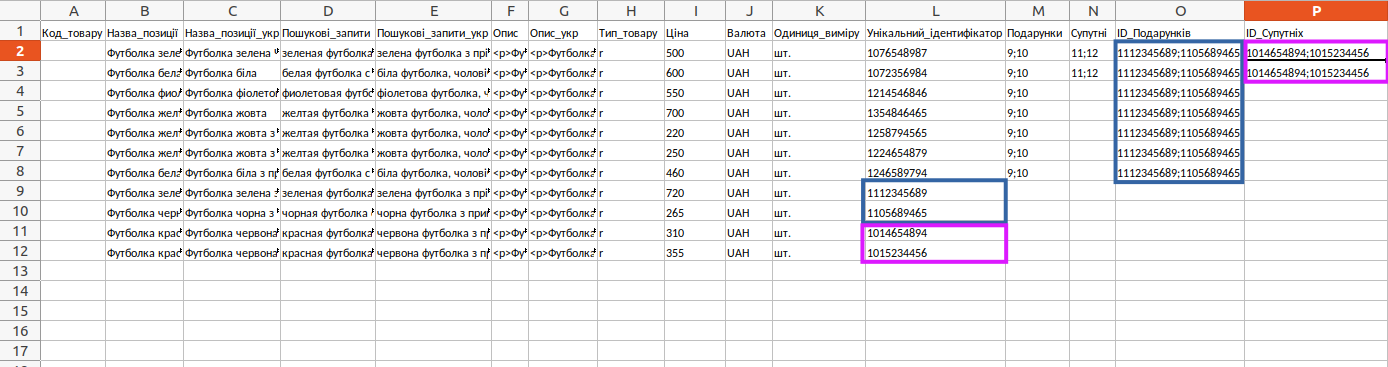Select column O header
1388x367 pixels.
tap(1179, 10)
